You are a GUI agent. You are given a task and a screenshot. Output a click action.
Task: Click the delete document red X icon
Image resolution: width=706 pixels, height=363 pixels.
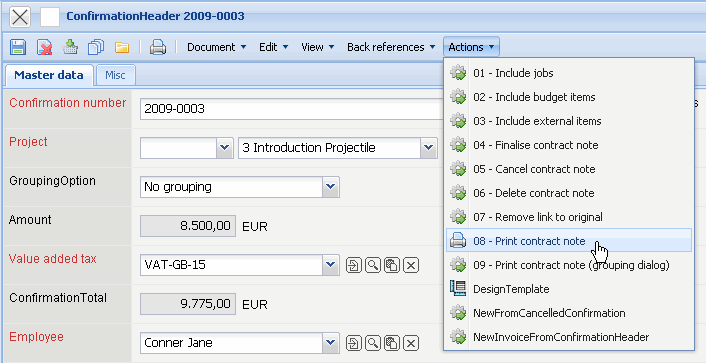(x=44, y=47)
